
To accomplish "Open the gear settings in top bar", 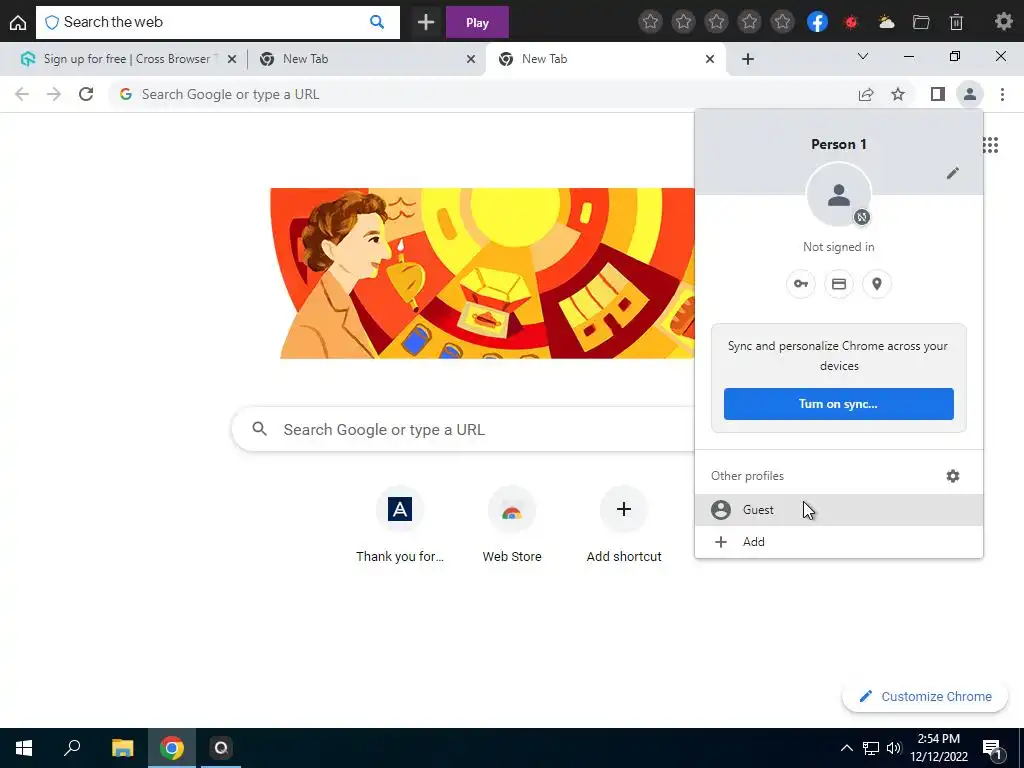I will [x=1003, y=22].
